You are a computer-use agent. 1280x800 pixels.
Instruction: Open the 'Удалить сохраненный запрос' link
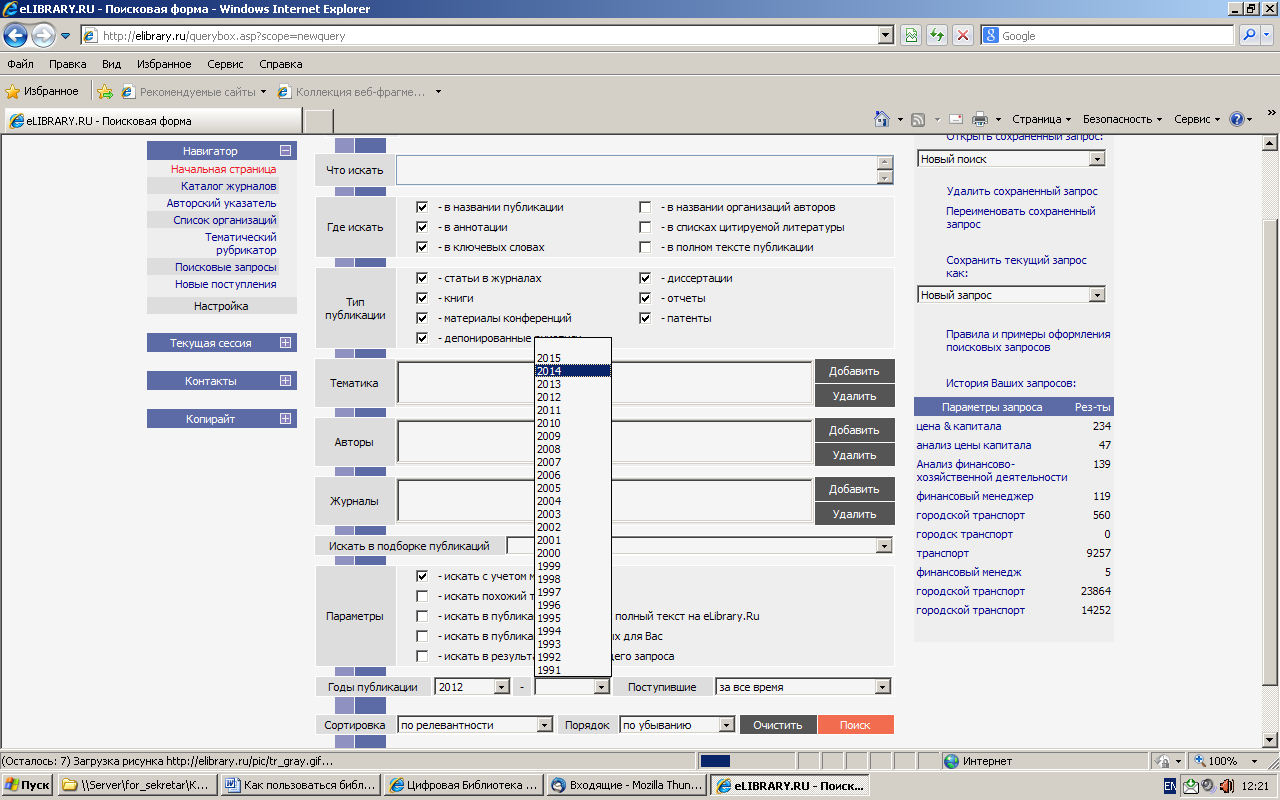pos(1022,191)
